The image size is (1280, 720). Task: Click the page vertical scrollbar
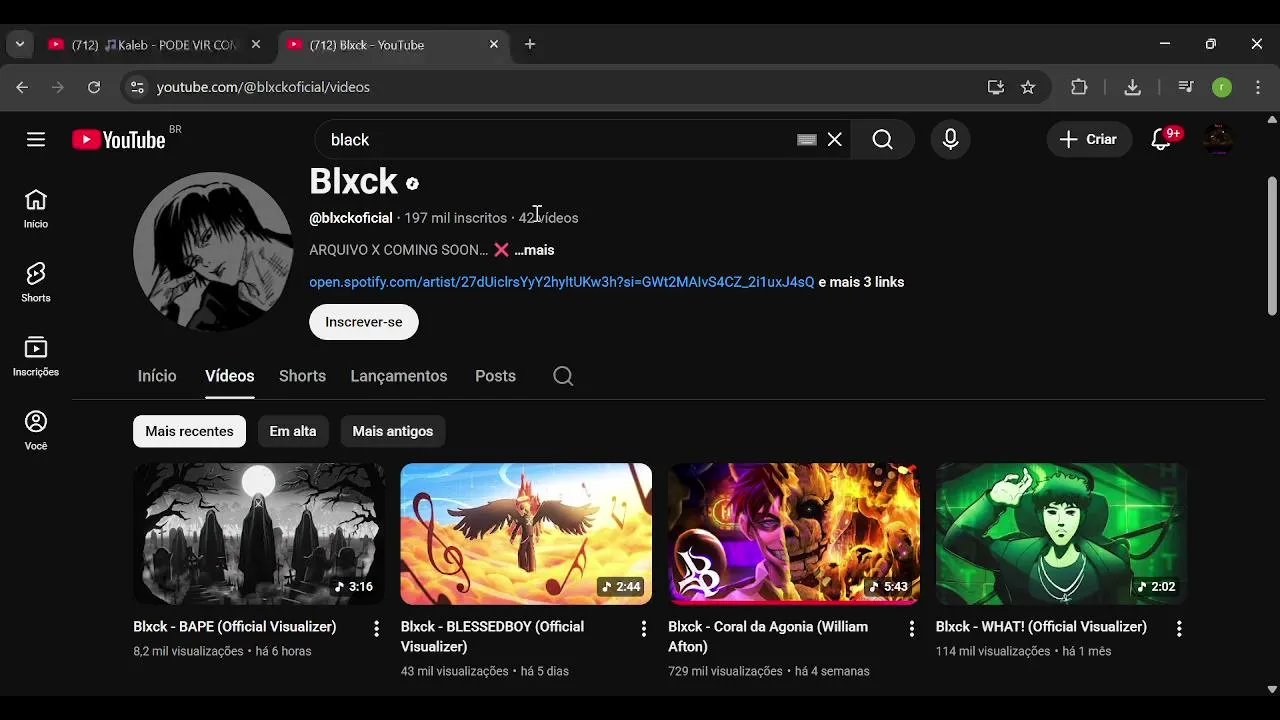[x=1272, y=247]
